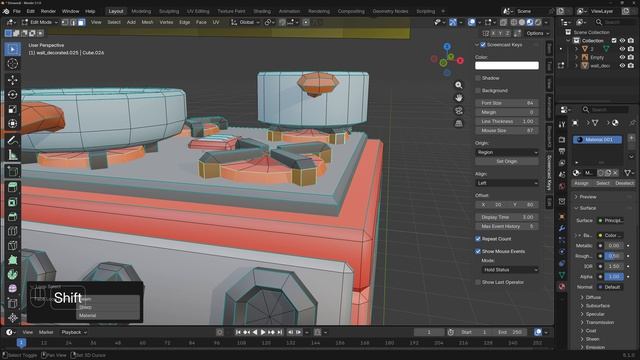
Task: Click the material Assign button
Action: coord(581,183)
